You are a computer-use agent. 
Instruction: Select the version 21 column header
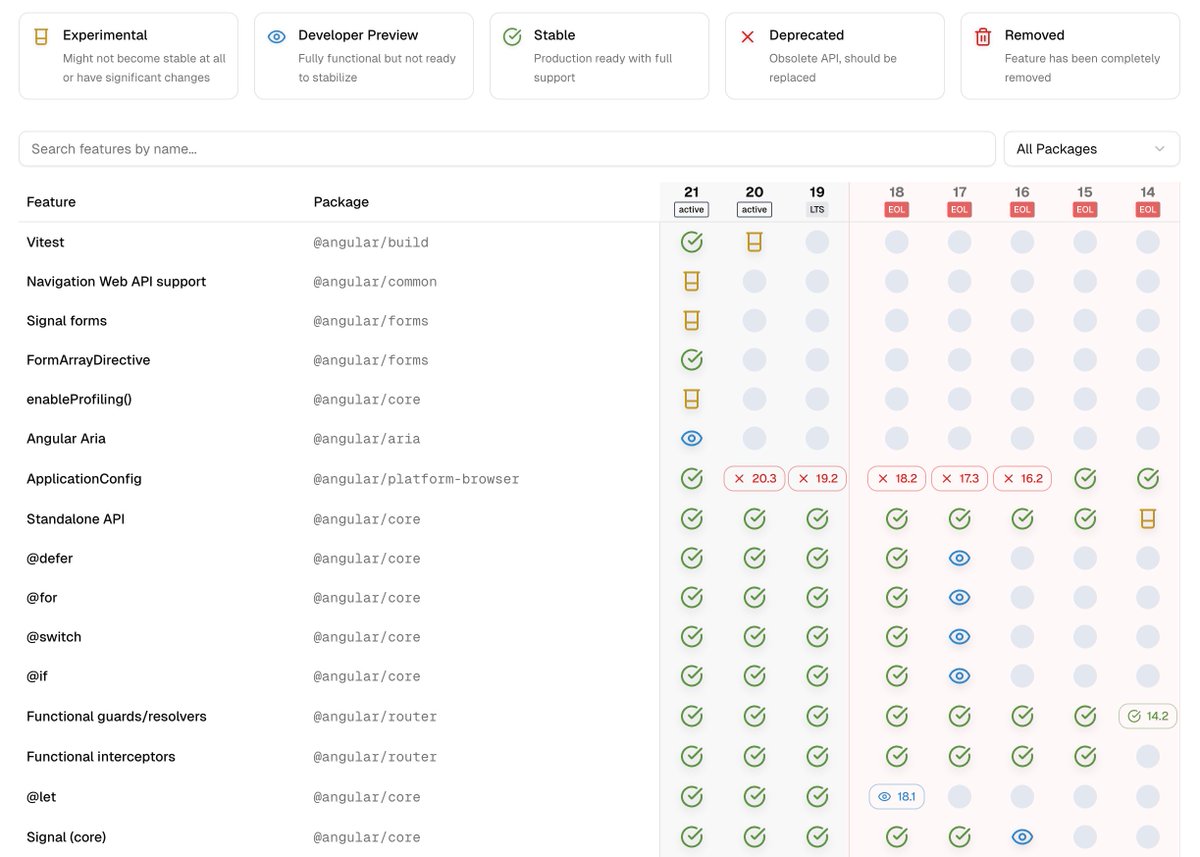691,198
